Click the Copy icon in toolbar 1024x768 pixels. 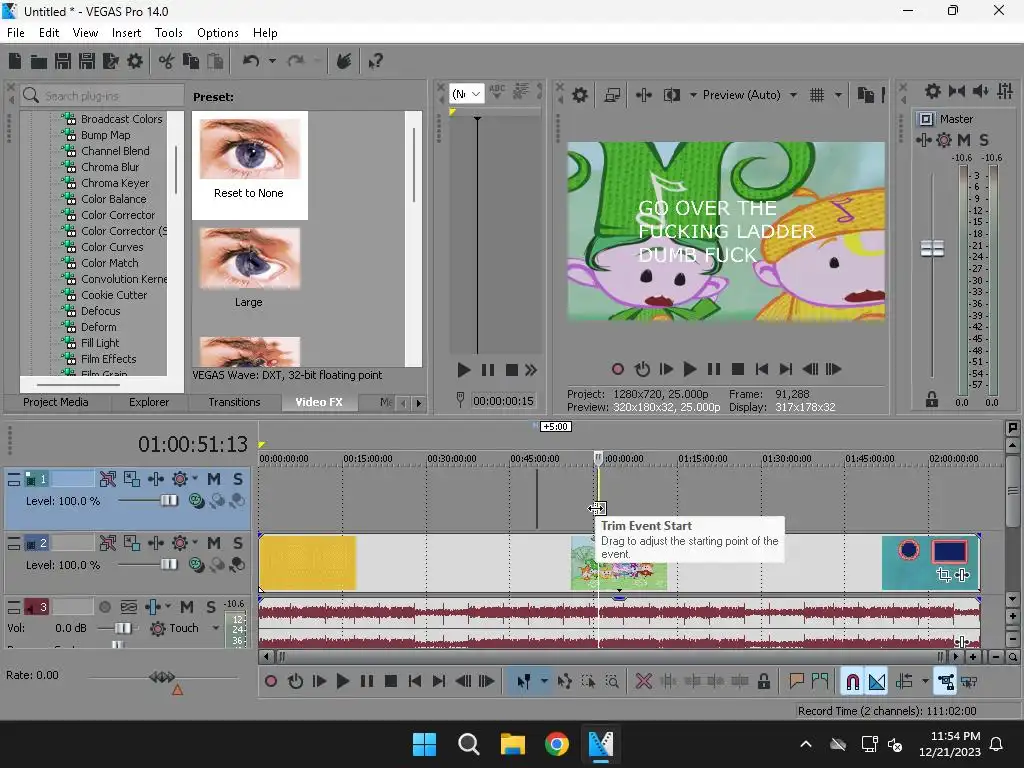click(191, 61)
